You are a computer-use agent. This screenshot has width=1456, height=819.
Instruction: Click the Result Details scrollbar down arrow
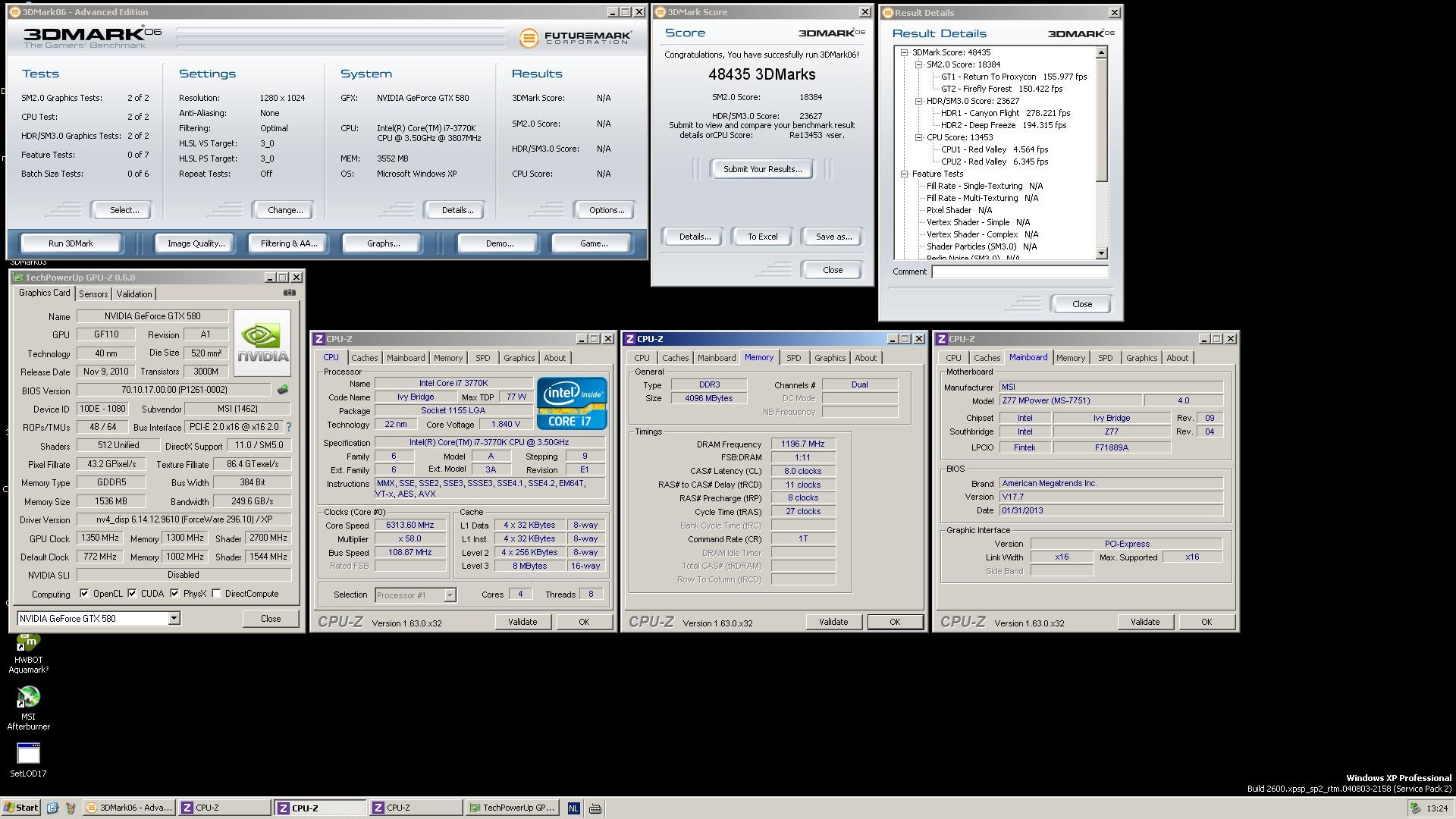coord(1102,253)
